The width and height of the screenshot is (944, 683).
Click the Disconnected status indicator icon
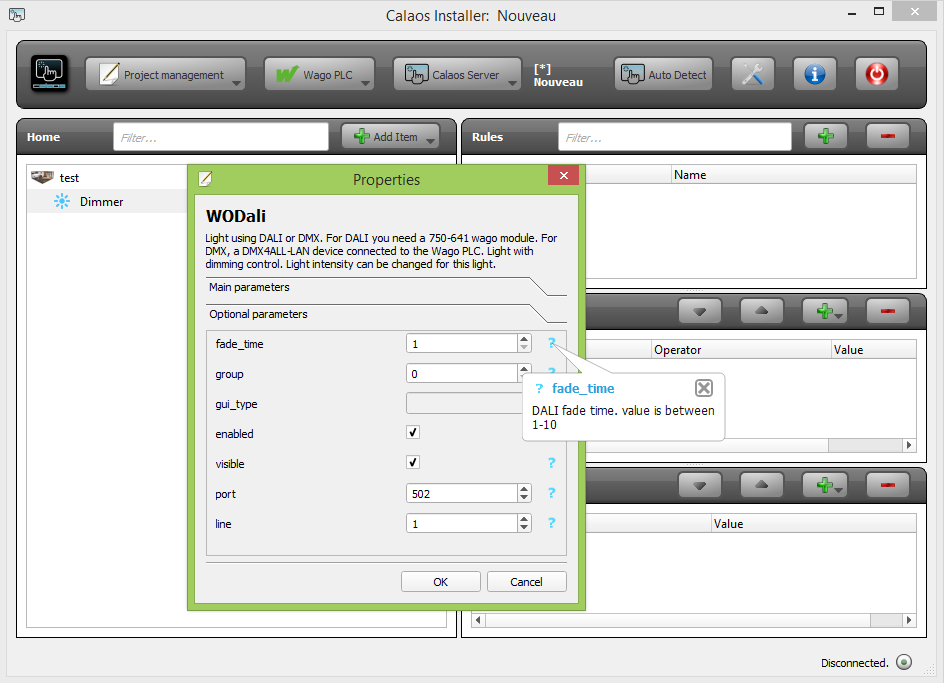pyautogui.click(x=904, y=662)
